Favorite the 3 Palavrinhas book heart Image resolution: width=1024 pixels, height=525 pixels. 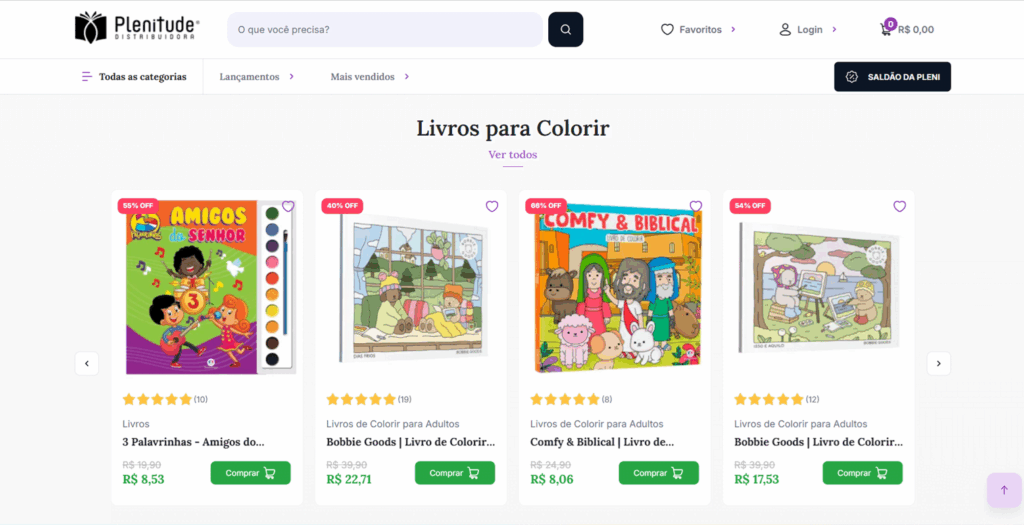coord(288,207)
